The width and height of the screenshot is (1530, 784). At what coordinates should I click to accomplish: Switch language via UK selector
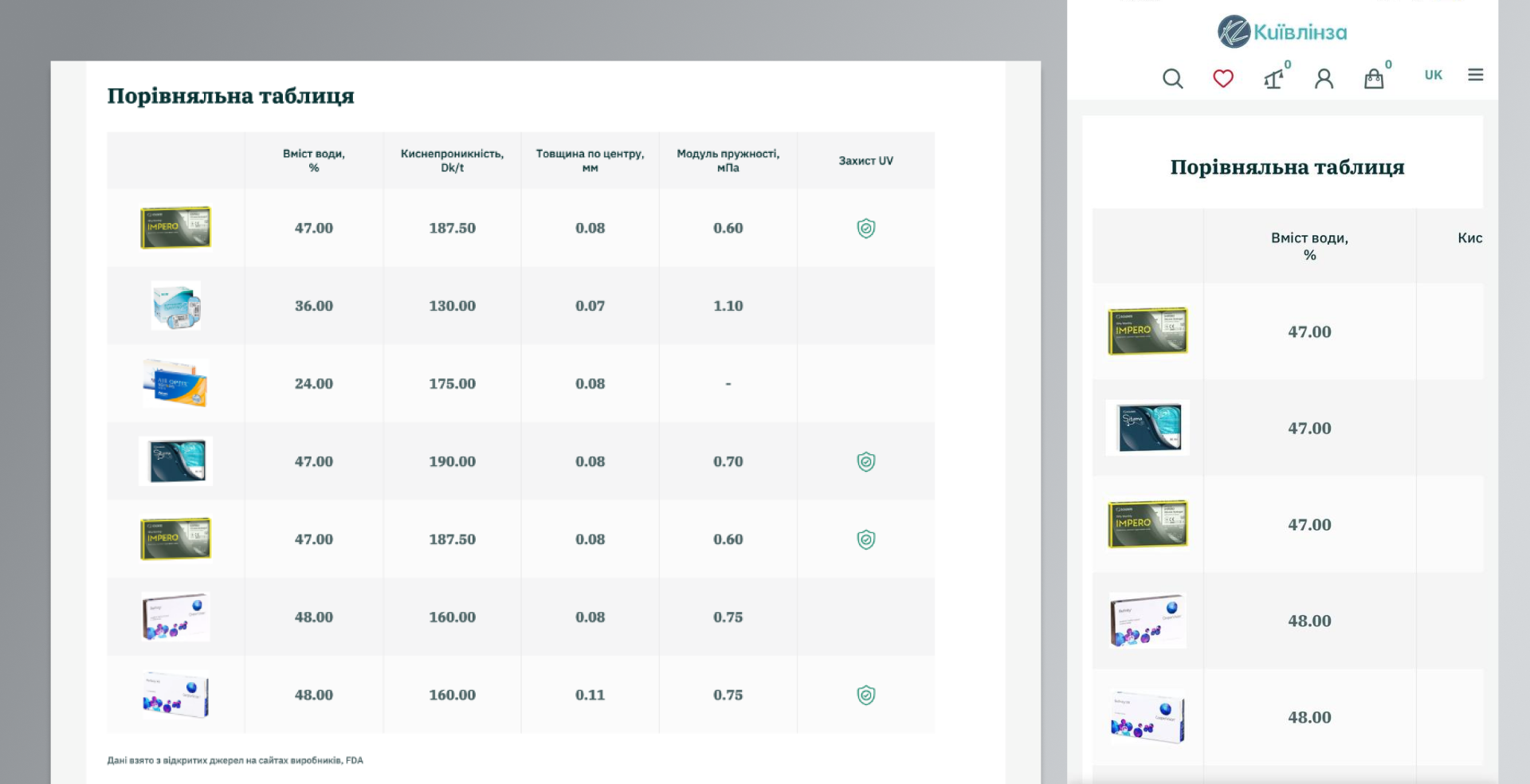(1434, 75)
